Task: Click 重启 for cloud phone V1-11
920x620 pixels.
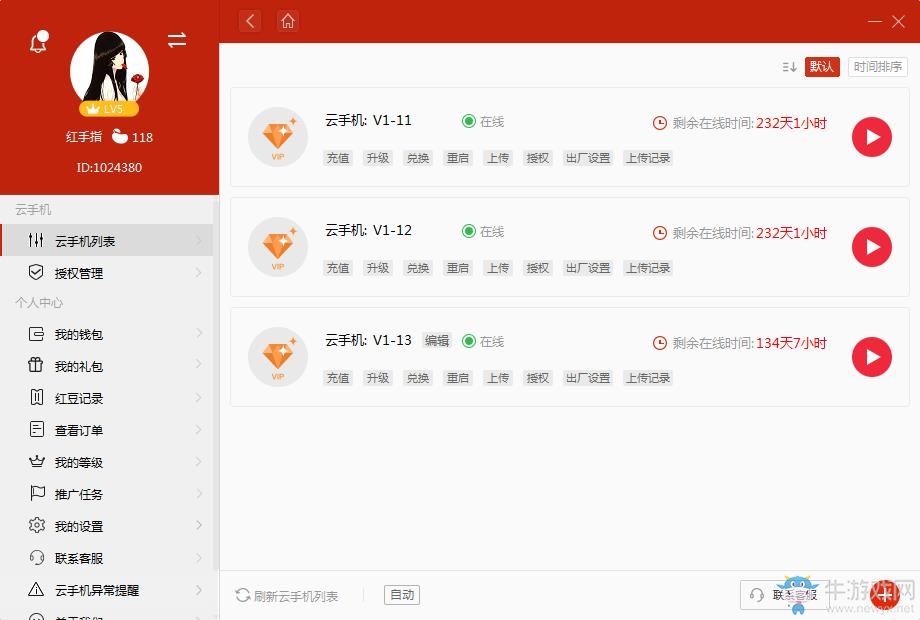Action: (458, 158)
